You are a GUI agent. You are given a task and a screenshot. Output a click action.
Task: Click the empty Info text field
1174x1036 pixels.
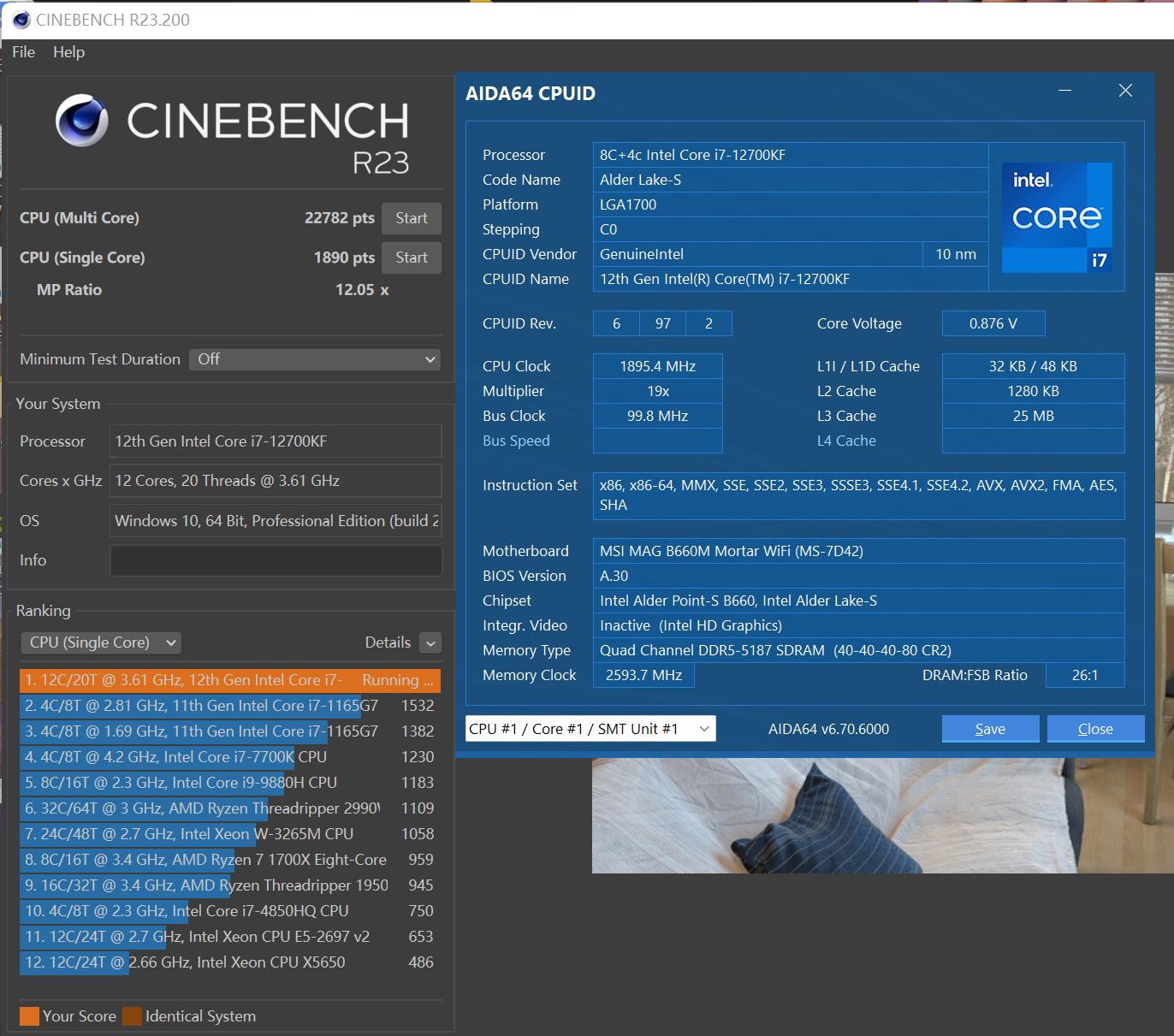point(276,560)
